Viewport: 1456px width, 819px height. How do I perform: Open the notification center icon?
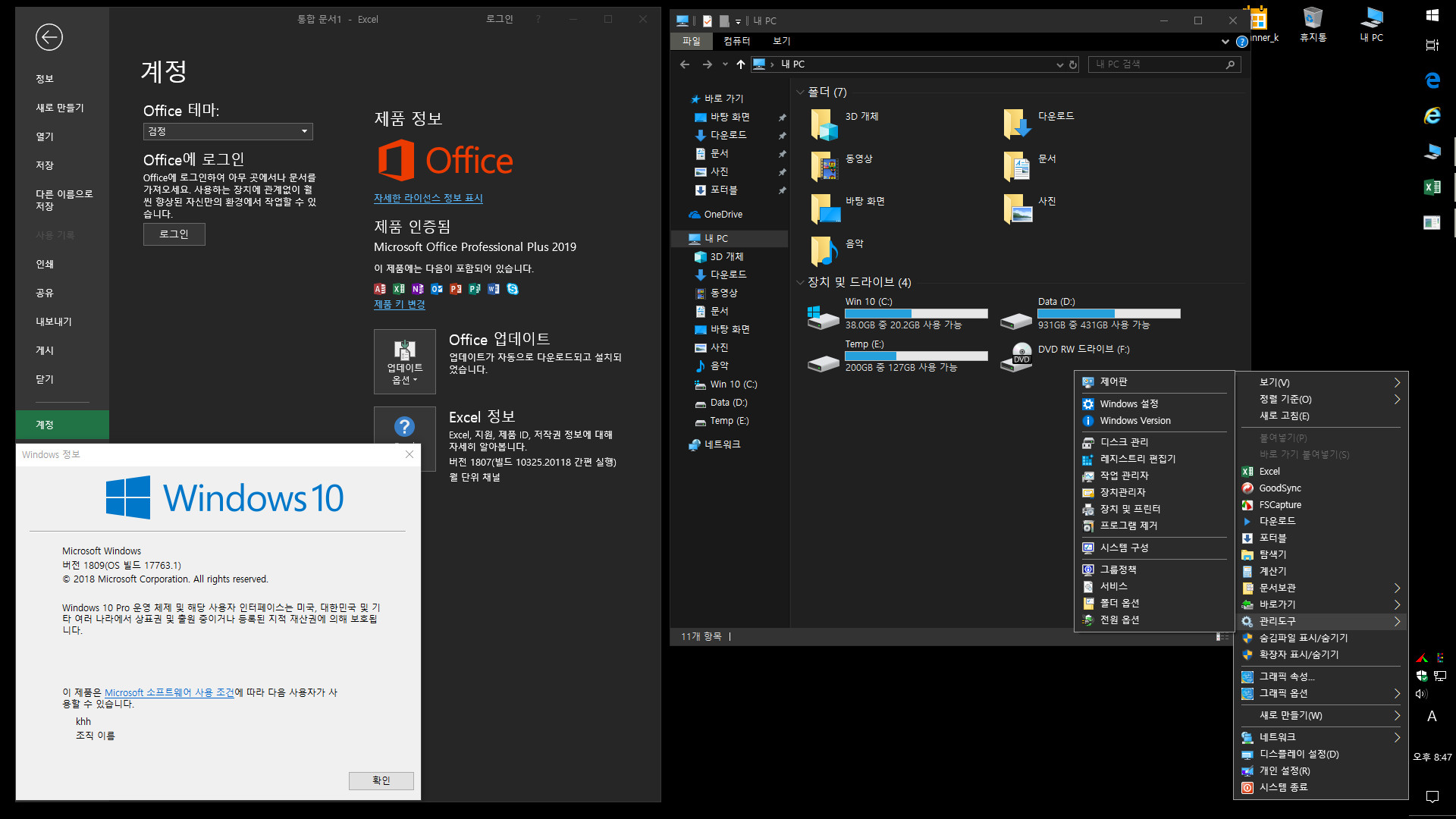1432,796
